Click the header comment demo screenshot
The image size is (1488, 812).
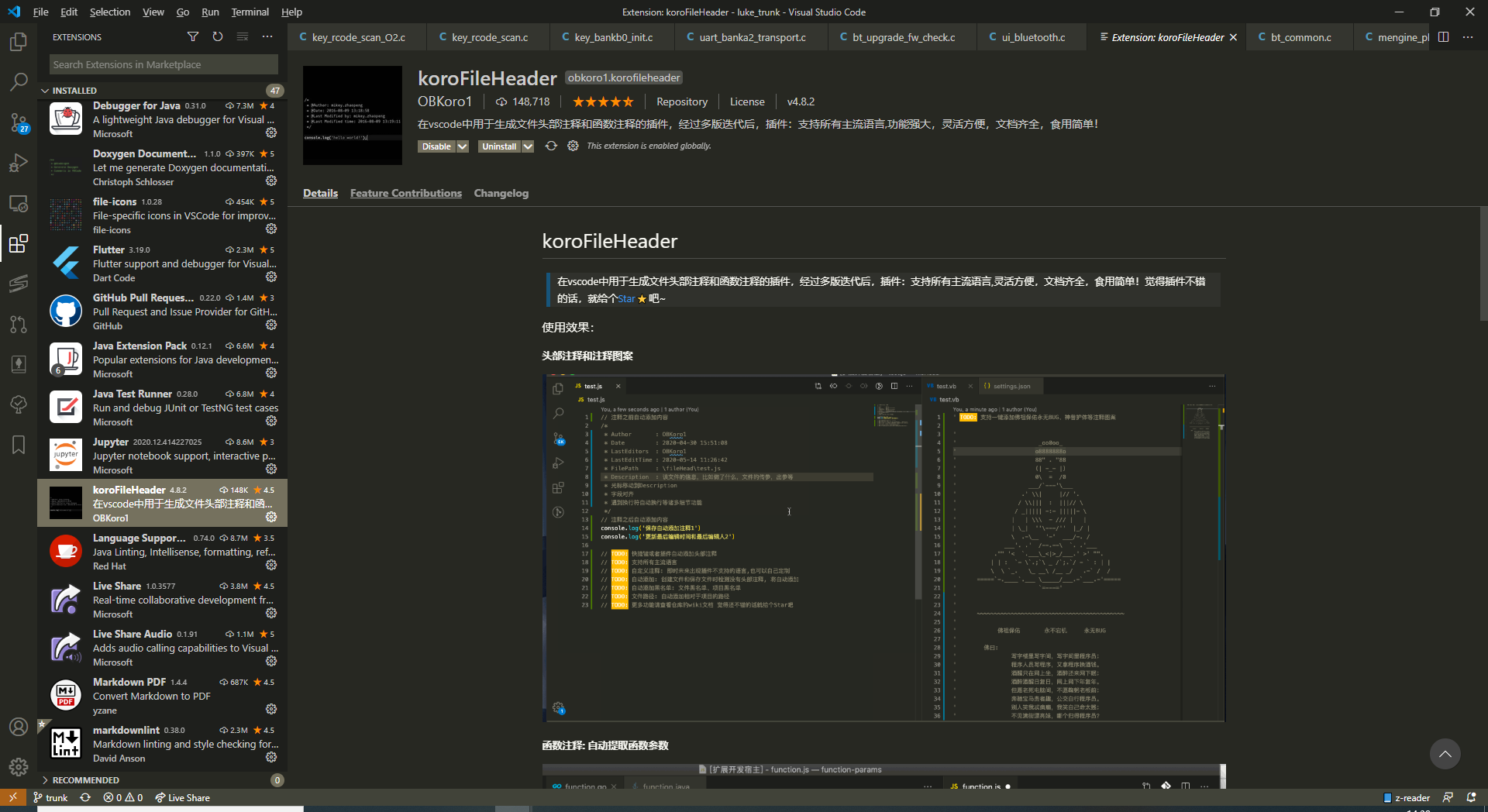pyautogui.click(x=883, y=548)
